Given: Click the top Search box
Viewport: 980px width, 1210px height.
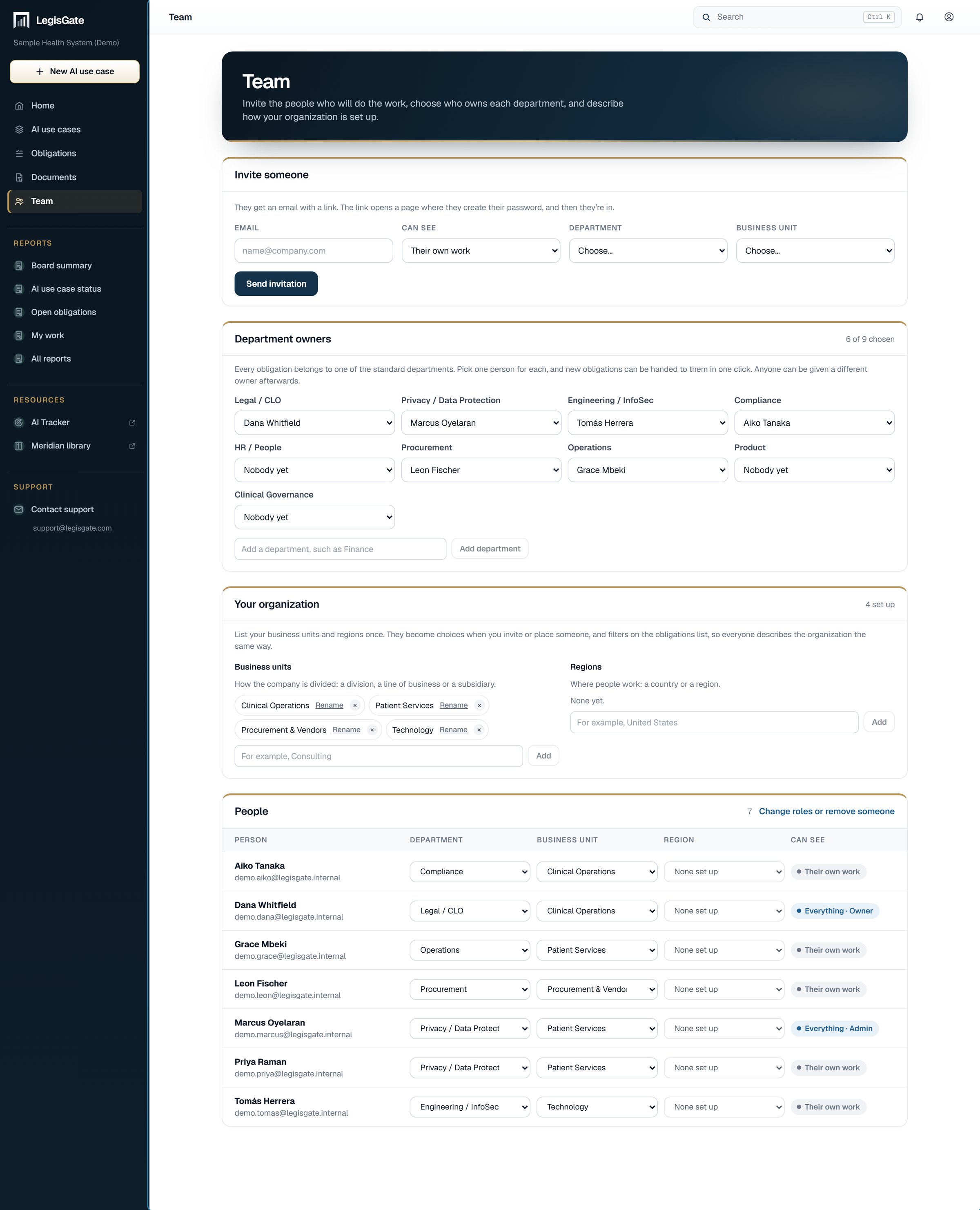Looking at the screenshot, I should (797, 17).
